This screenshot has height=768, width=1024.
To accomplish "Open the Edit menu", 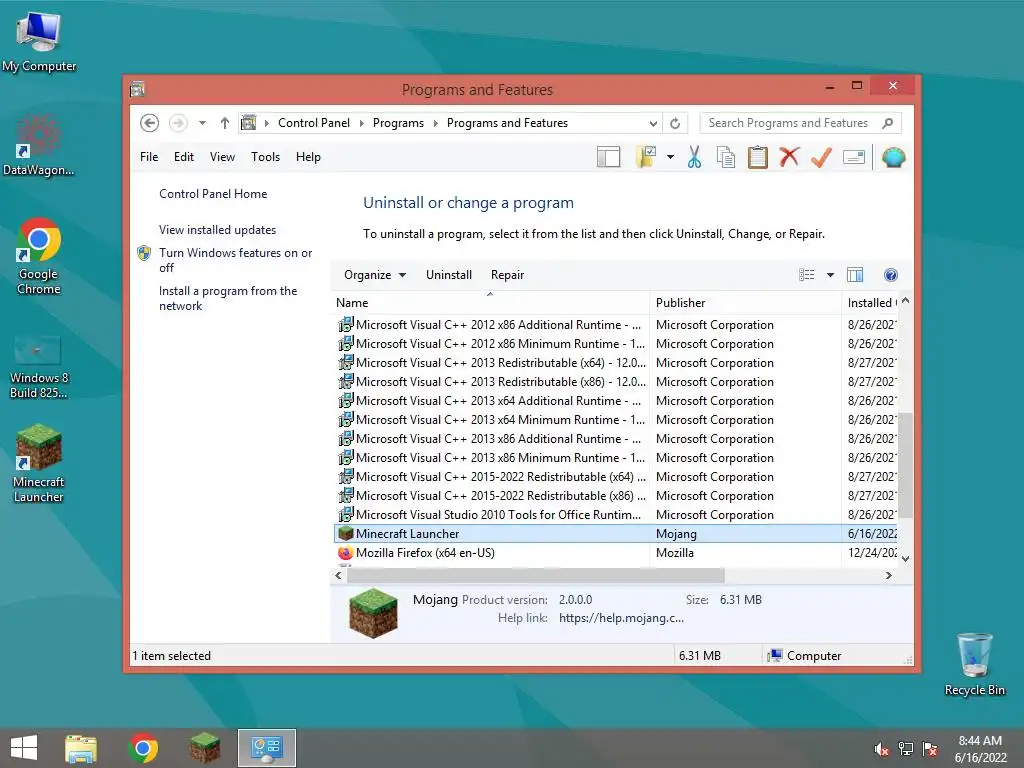I will point(184,157).
